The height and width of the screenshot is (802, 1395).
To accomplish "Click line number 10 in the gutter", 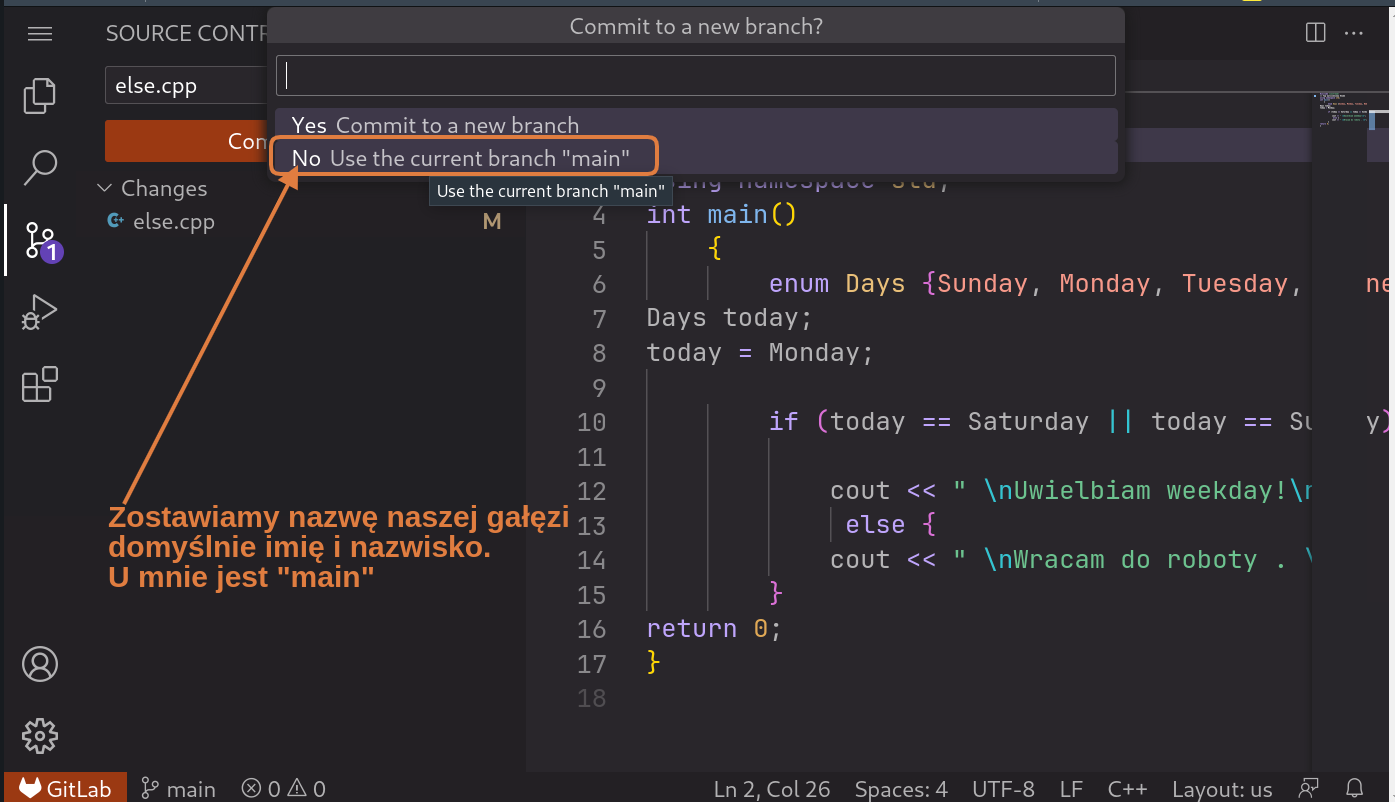I will pos(592,422).
